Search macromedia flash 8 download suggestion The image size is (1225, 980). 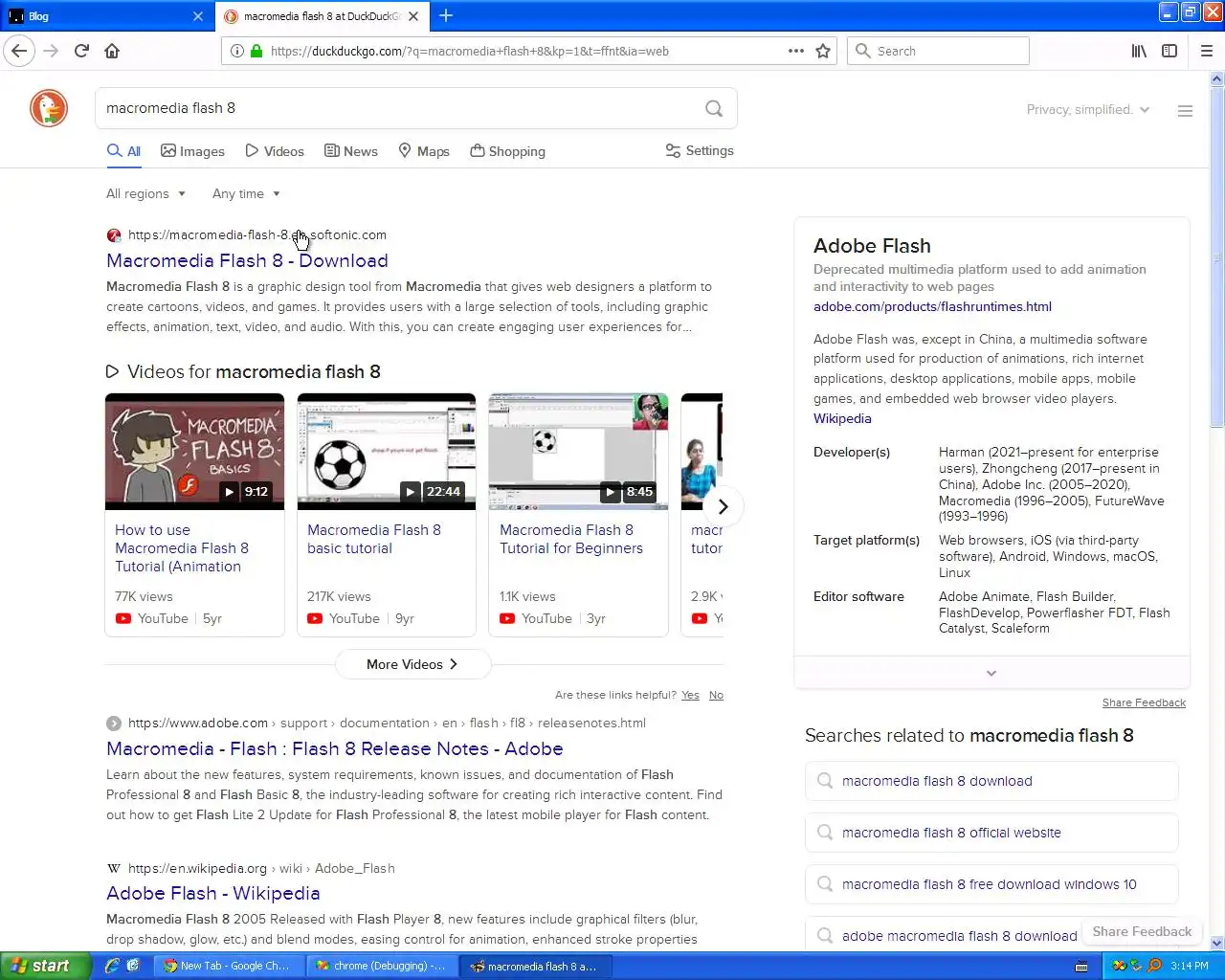[991, 781]
